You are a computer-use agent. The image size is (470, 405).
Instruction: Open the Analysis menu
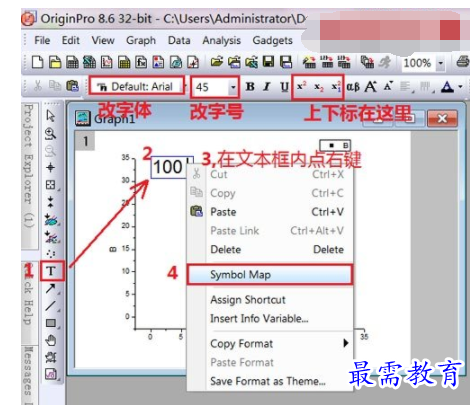221,41
